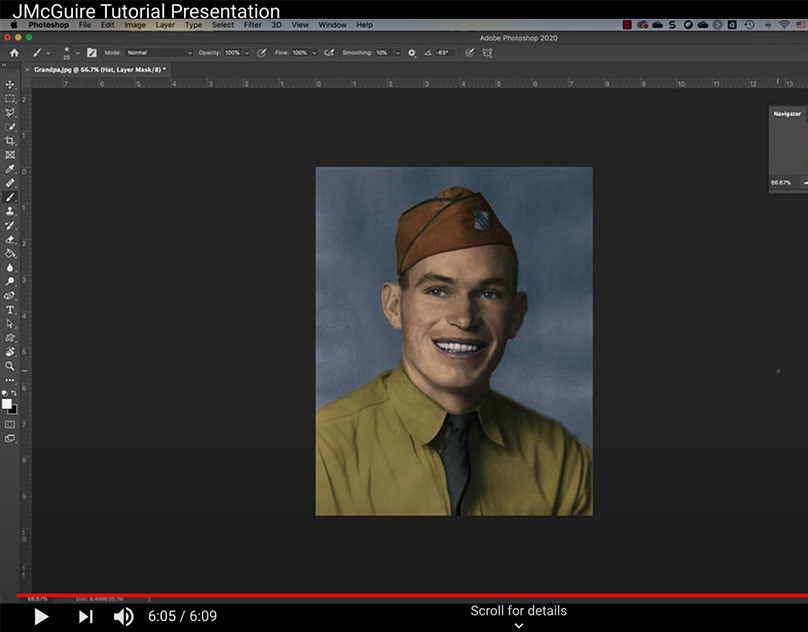Viewport: 808px width, 632px height.
Task: Expand the toolbox double-arrow
Action: [4, 65]
